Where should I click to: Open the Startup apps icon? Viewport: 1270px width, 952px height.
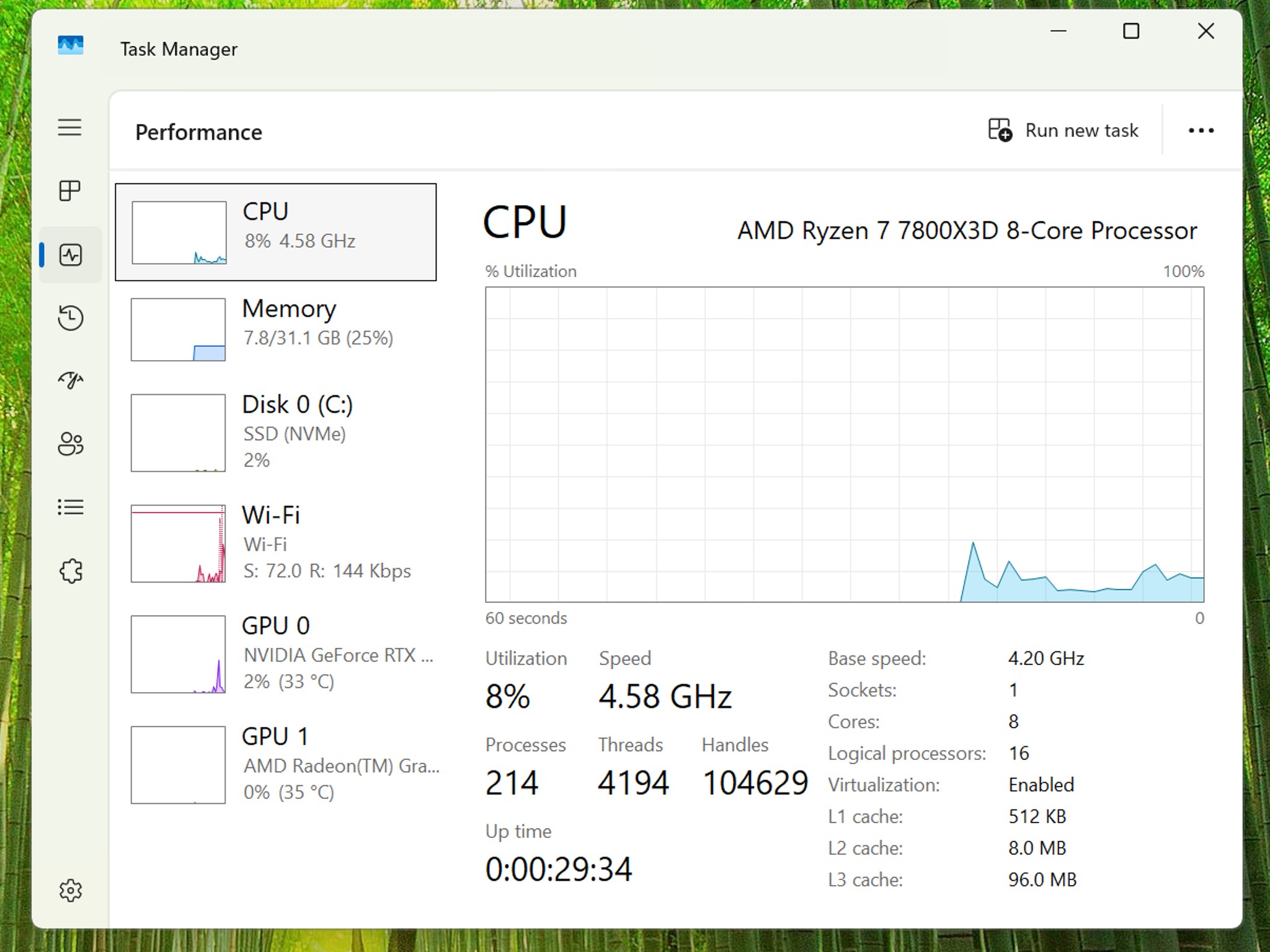(70, 381)
